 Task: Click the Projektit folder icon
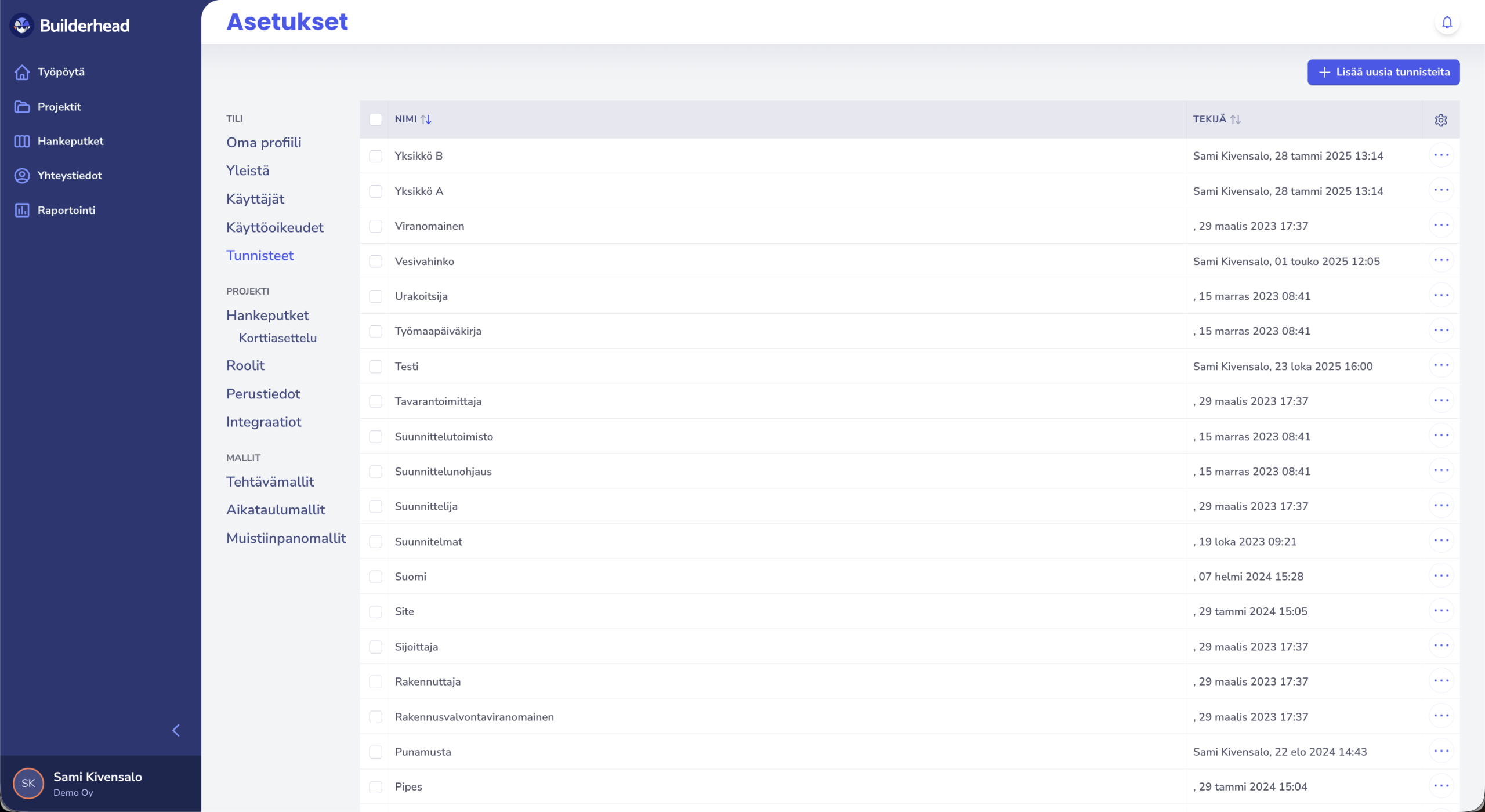(x=22, y=107)
